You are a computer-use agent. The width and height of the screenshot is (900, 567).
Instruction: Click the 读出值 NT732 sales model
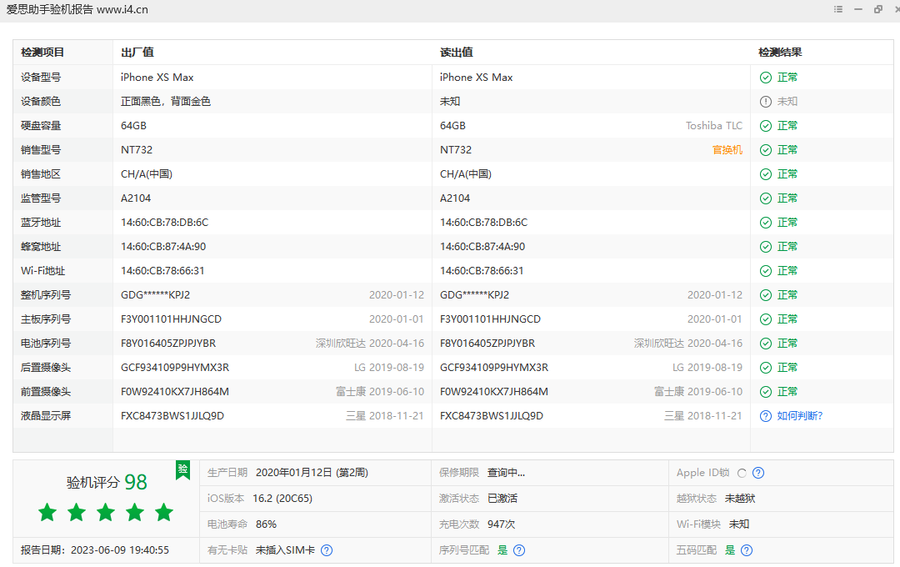click(456, 150)
